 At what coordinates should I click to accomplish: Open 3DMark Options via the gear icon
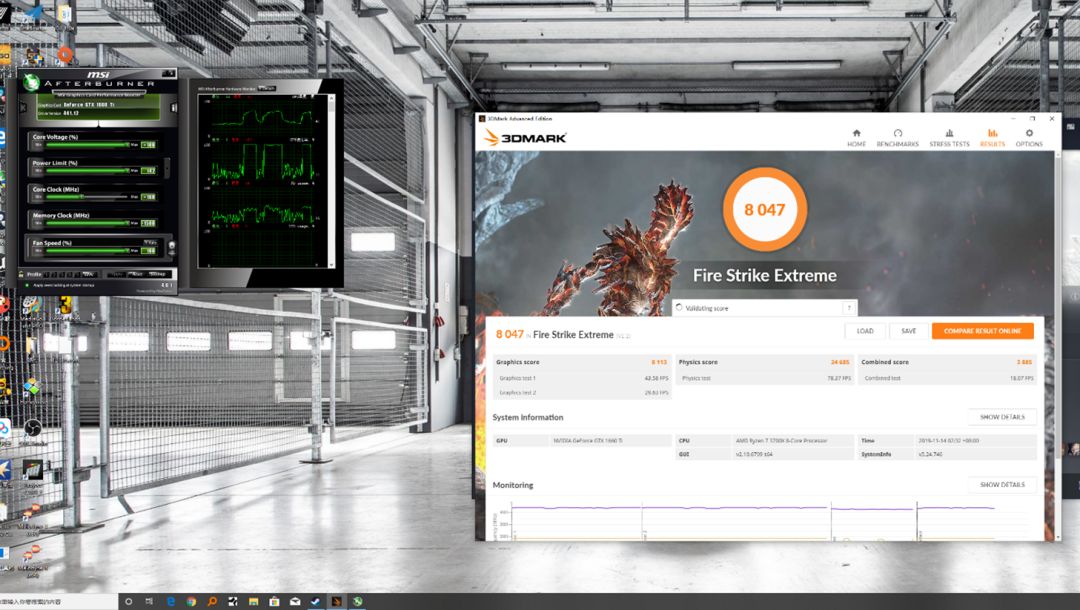tap(1029, 139)
